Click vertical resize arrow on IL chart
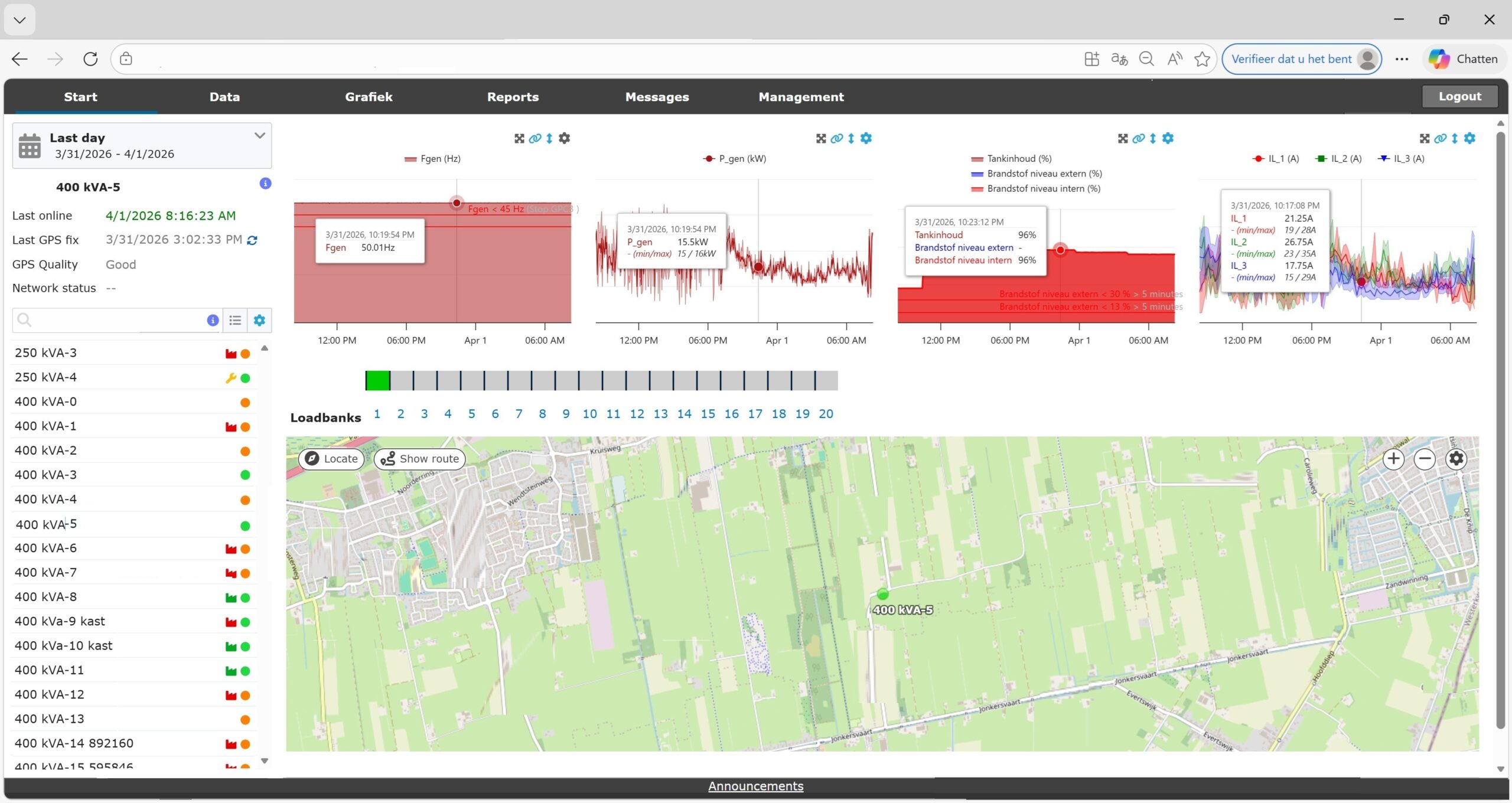Viewport: 1512px width, 803px height. coord(1454,138)
